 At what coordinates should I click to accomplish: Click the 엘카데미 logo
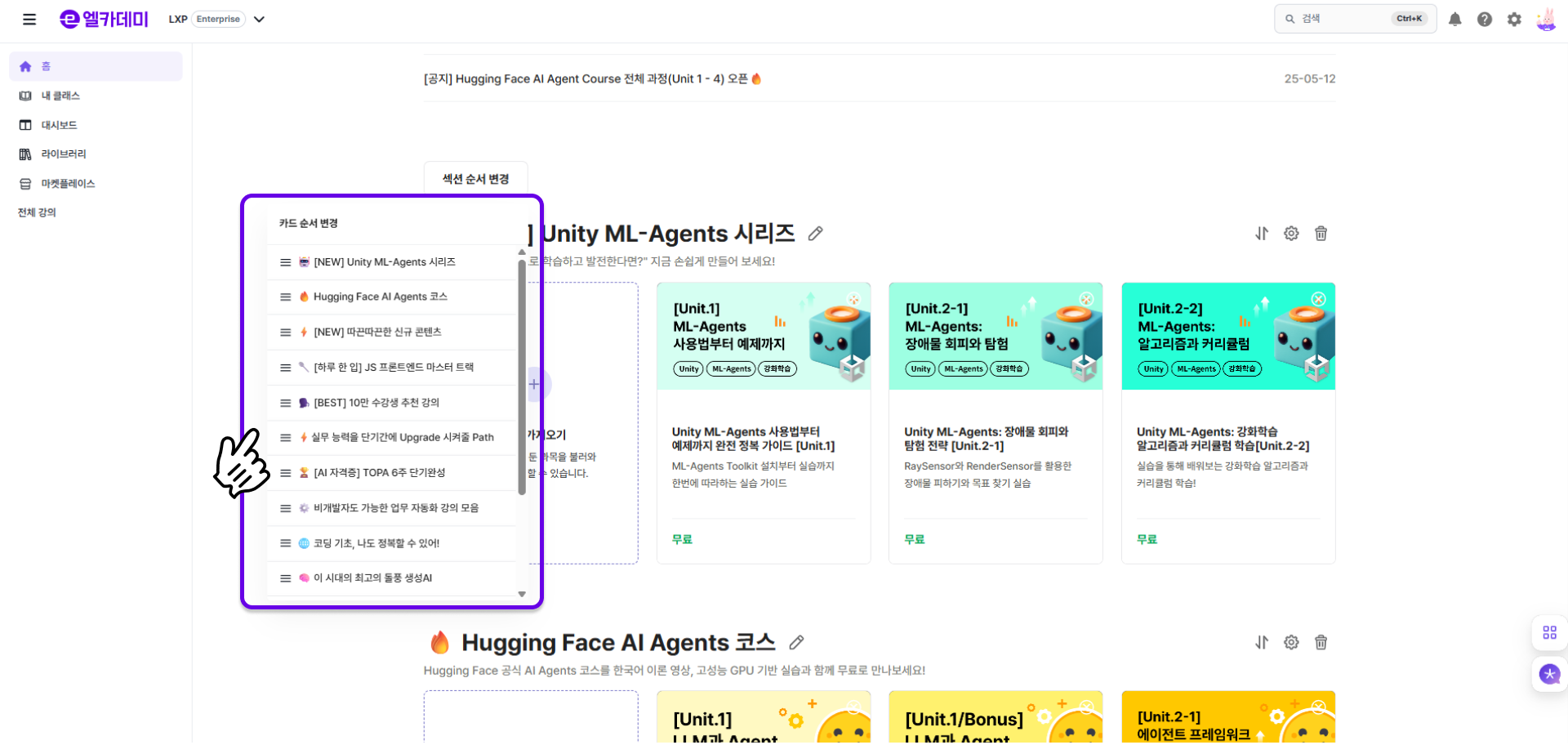coord(104,19)
